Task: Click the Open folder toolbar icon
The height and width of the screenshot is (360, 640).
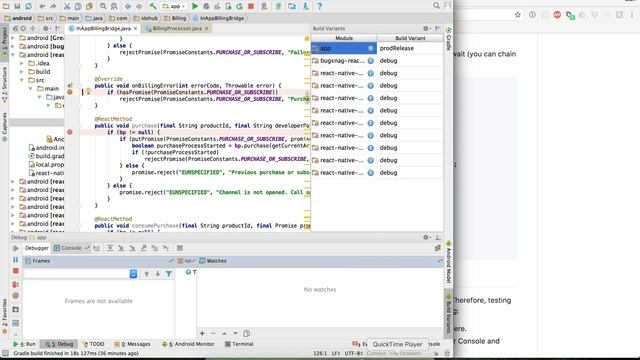Action: click(6, 6)
